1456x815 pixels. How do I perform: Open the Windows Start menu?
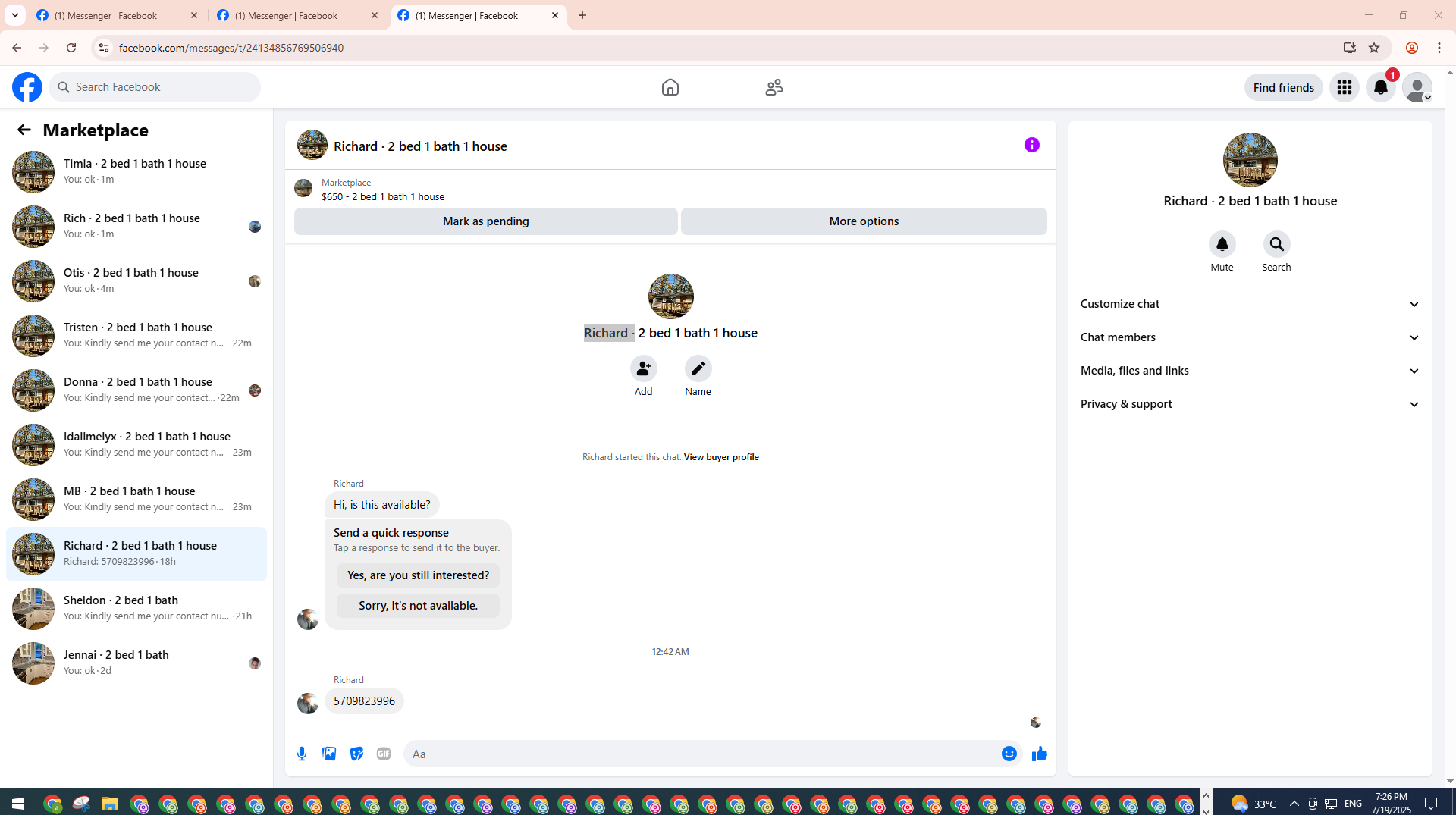[18, 803]
